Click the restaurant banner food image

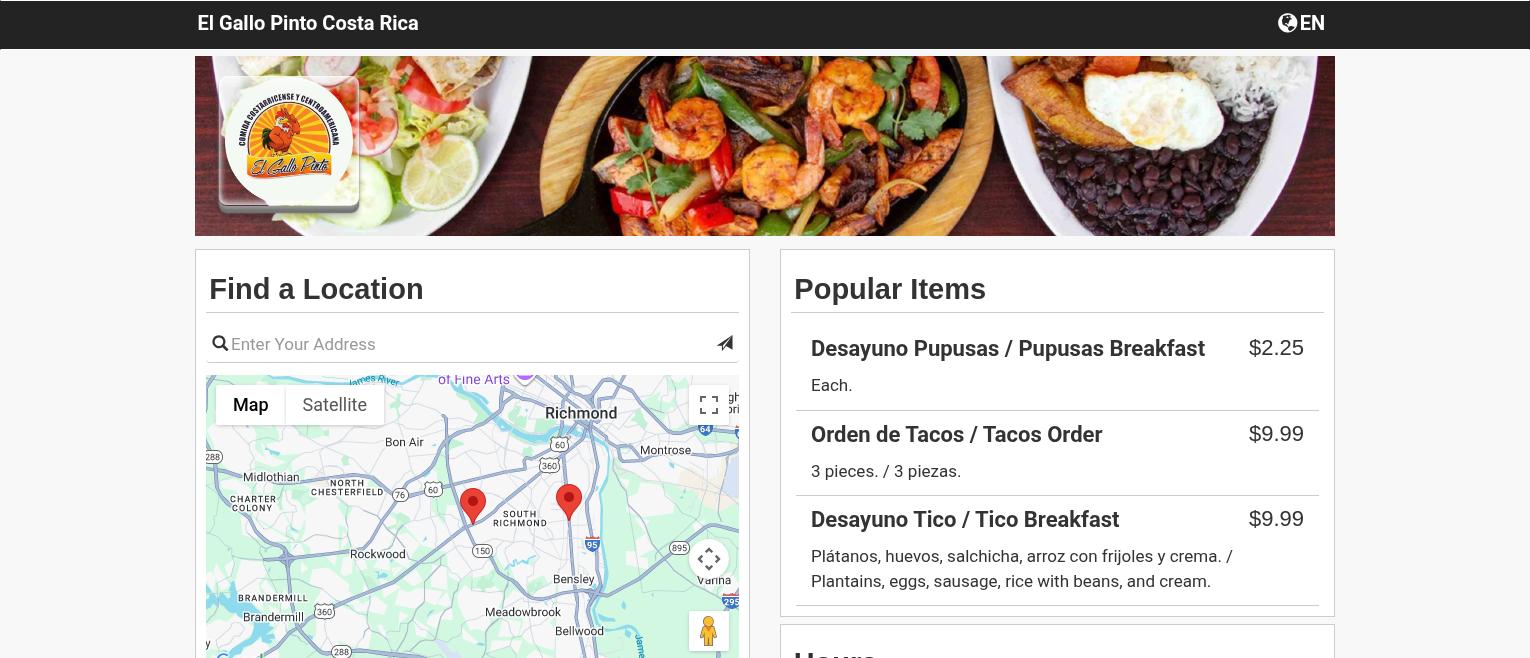coord(765,146)
